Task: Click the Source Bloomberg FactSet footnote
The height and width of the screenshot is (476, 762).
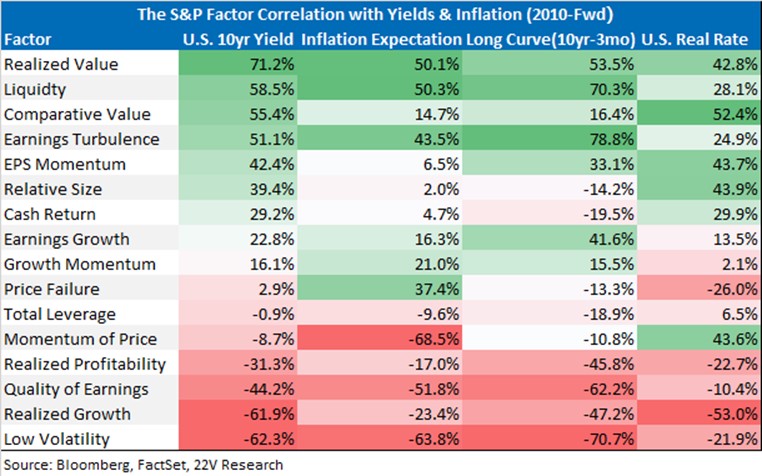Action: tap(143, 465)
